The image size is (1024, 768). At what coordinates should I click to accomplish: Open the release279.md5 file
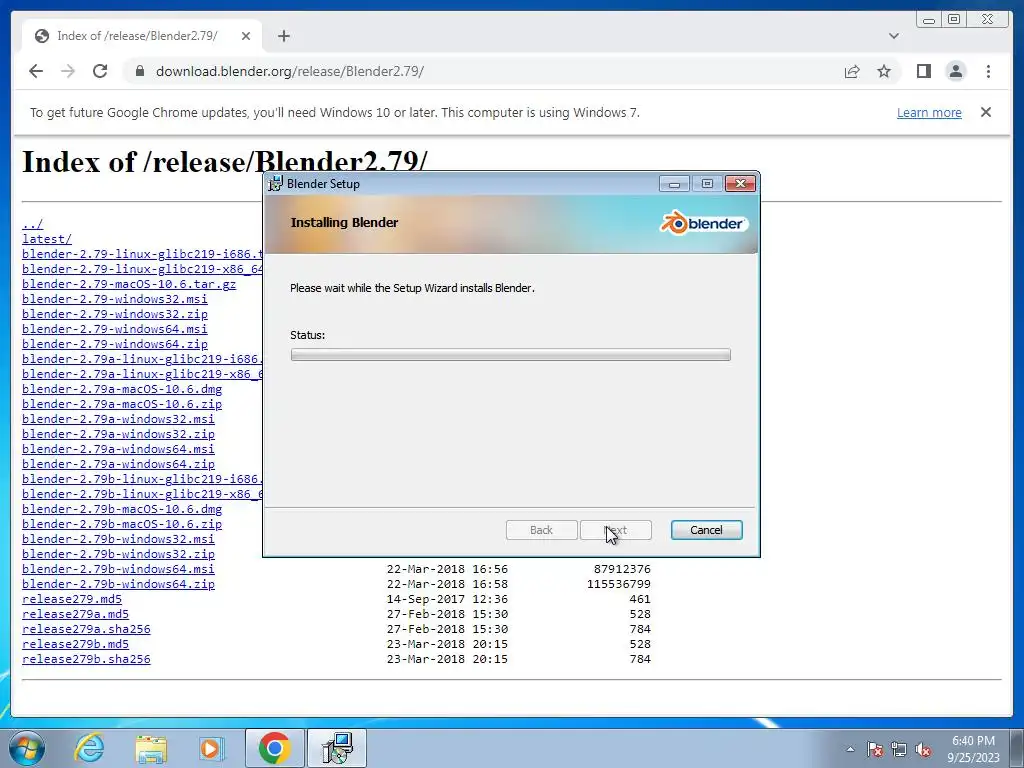72,600
